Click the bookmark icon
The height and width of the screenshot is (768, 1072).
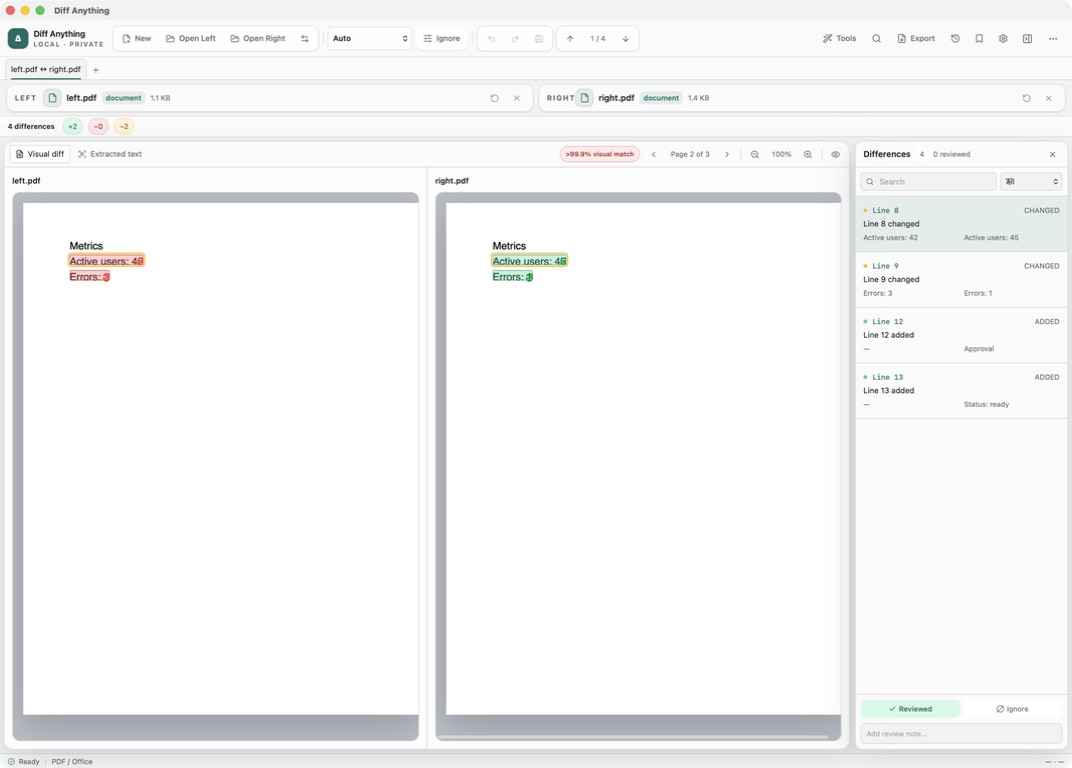coord(979,38)
